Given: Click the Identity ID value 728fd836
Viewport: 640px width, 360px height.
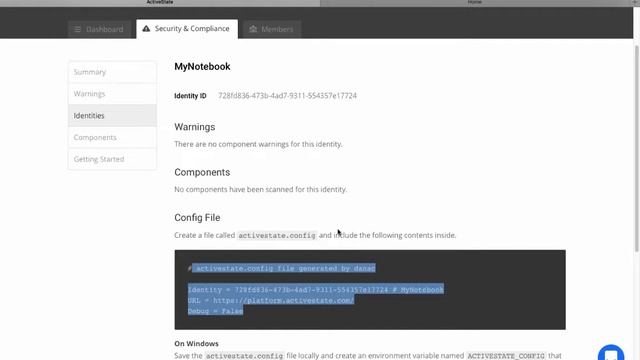Looking at the screenshot, I should pyautogui.click(x=287, y=96).
